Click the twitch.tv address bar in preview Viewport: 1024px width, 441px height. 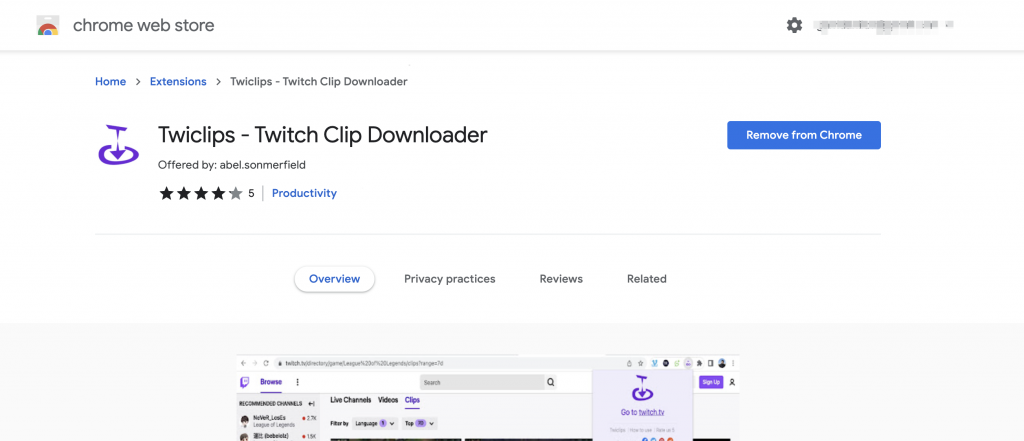[449, 363]
